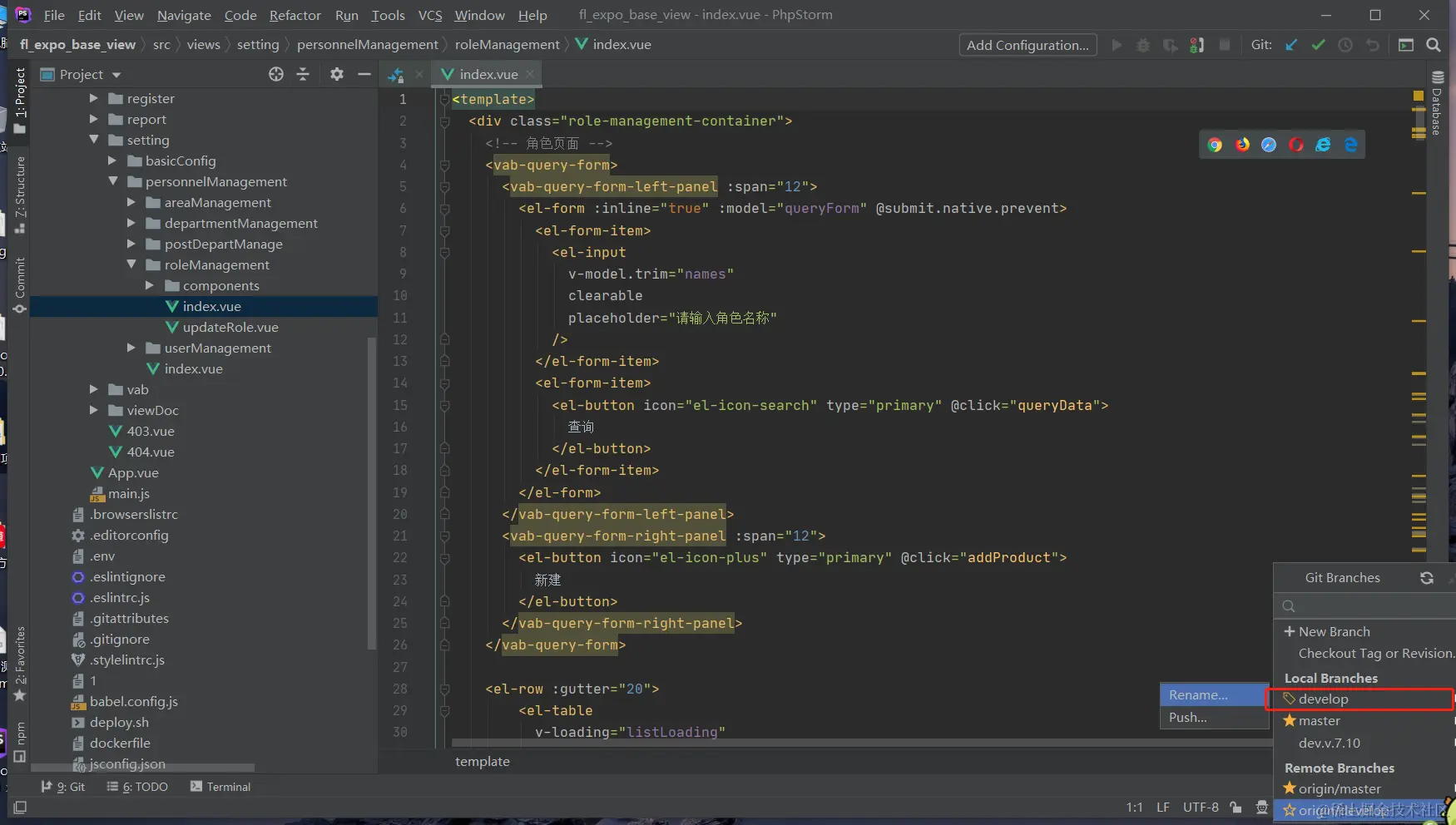Viewport: 1456px width, 825px height.
Task: Click the Search Everywhere magnifier icon
Action: pyautogui.click(x=1434, y=45)
